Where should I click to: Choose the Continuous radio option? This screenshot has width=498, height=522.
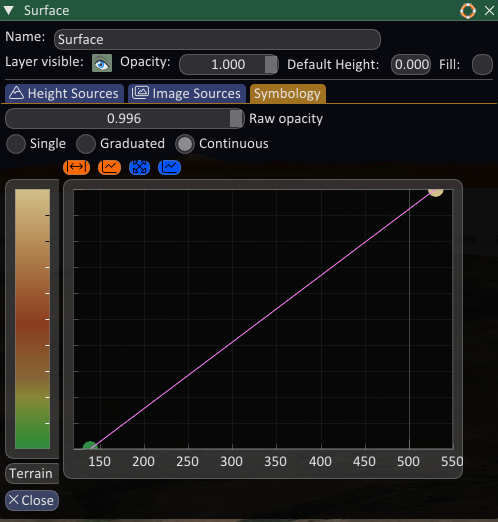tap(185, 144)
